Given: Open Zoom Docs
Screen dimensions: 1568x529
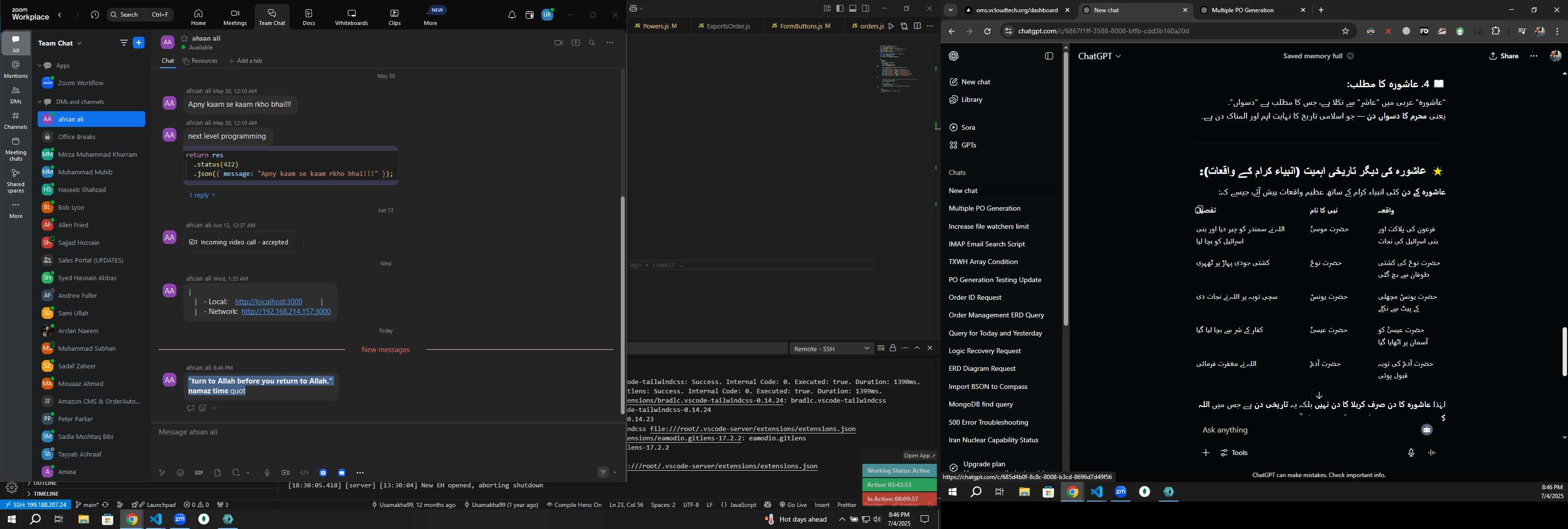Looking at the screenshot, I should coord(309,17).
